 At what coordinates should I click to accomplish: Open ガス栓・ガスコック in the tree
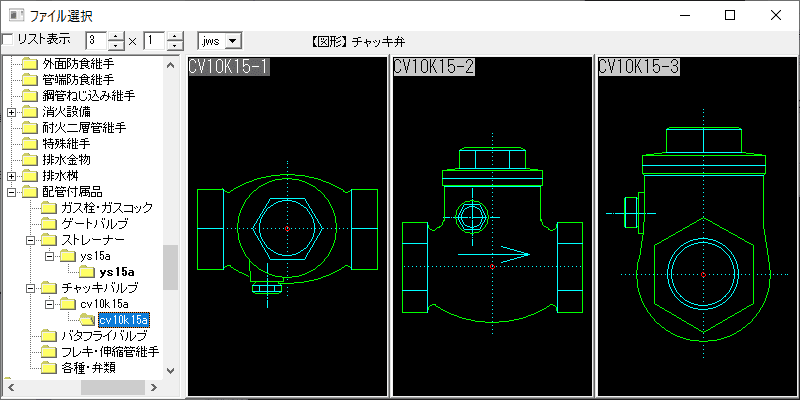[107, 208]
